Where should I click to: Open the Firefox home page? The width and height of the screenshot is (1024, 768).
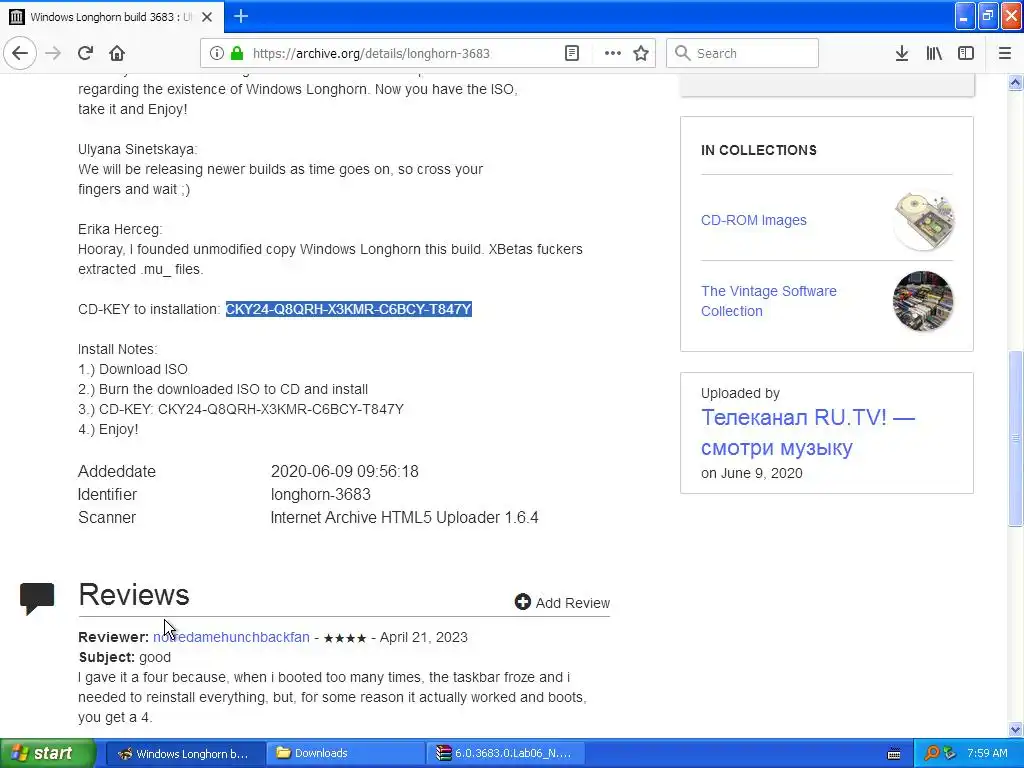tap(117, 53)
